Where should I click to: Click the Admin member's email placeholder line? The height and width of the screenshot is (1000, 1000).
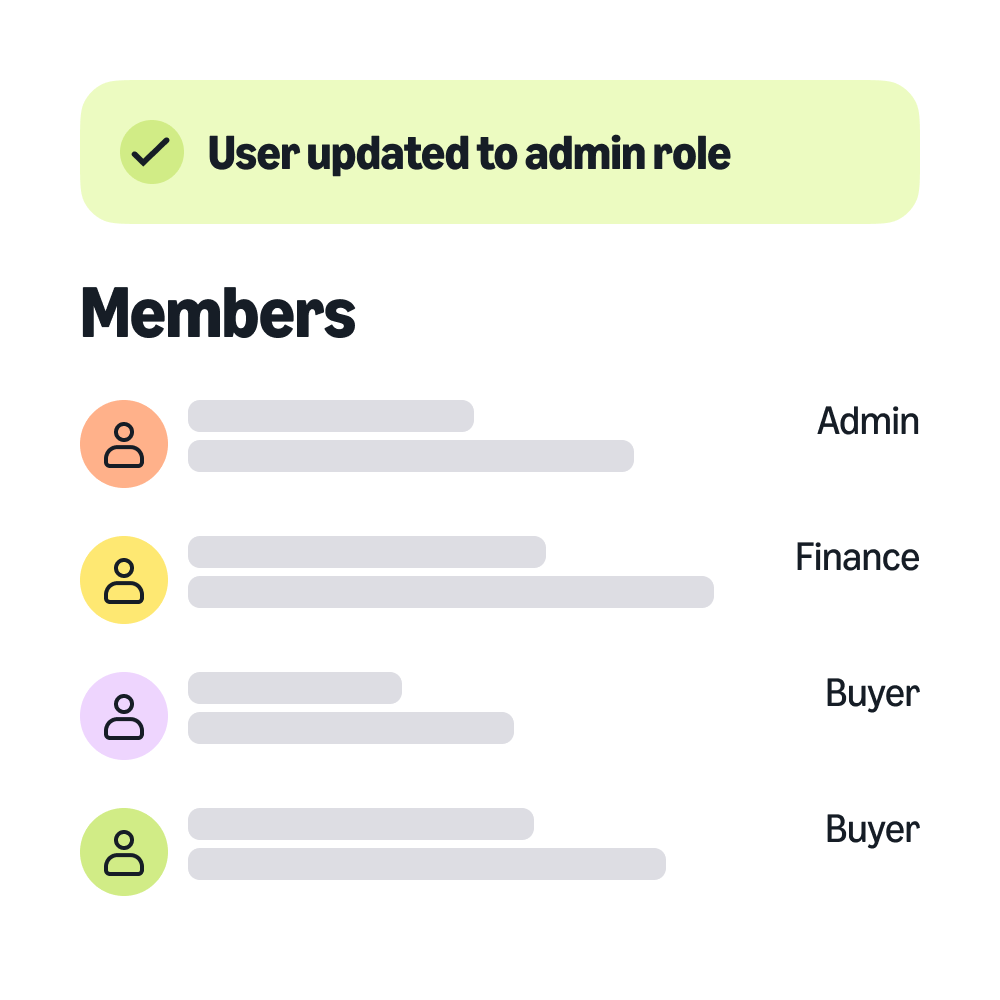click(411, 456)
